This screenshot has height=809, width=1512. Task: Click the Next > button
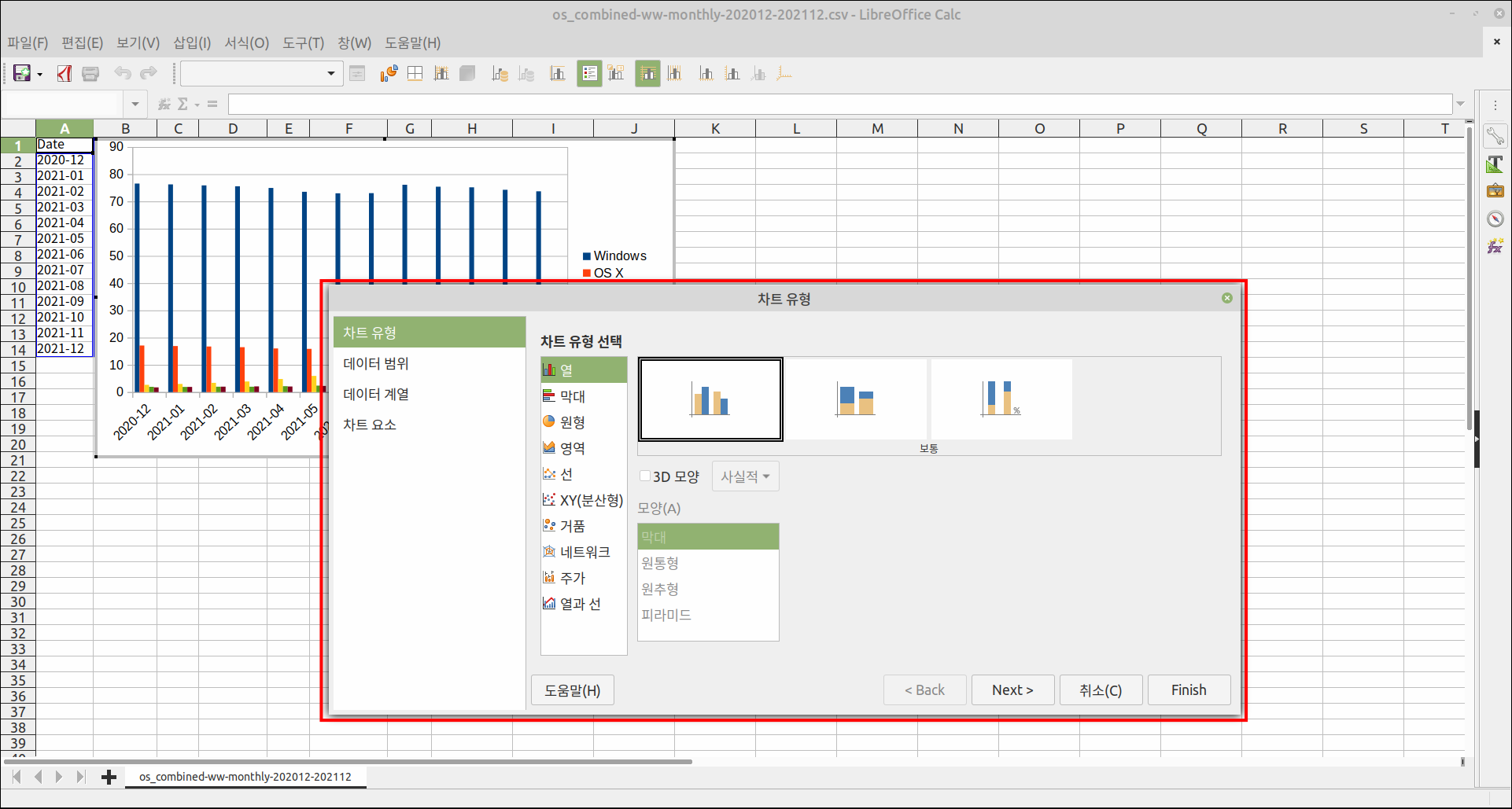pyautogui.click(x=1012, y=690)
